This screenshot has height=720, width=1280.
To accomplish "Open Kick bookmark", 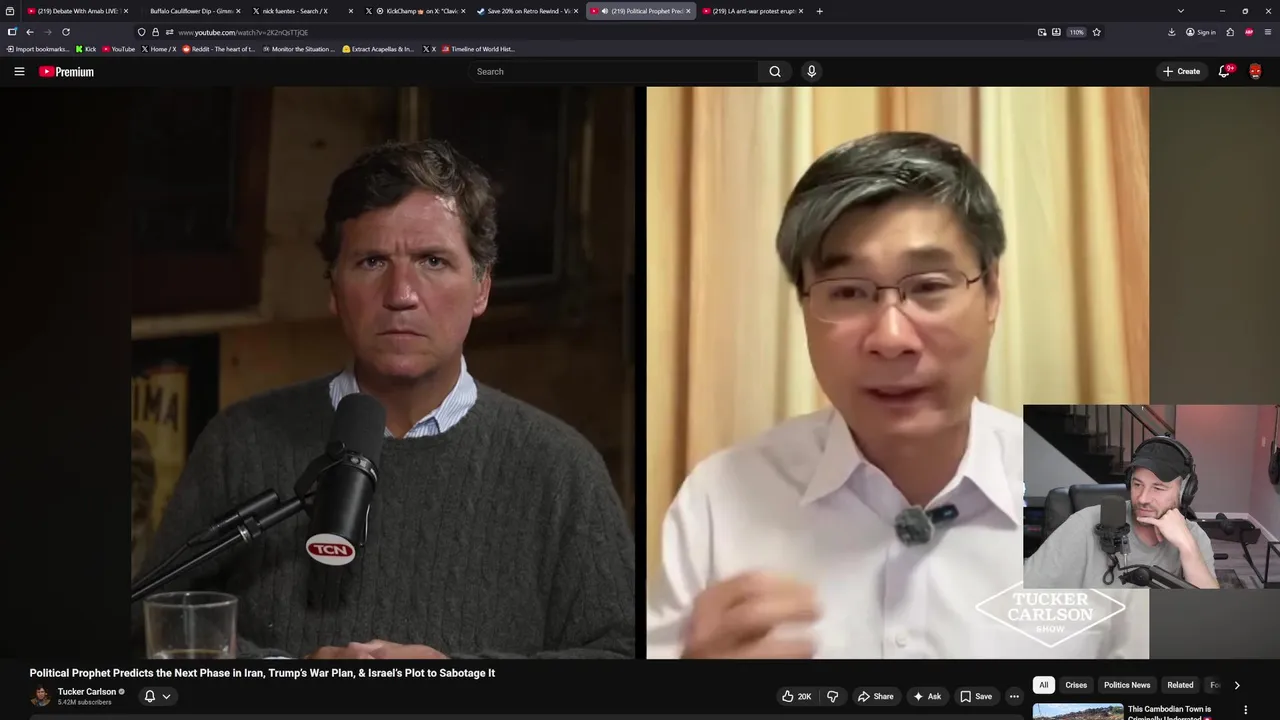I will (86, 49).
